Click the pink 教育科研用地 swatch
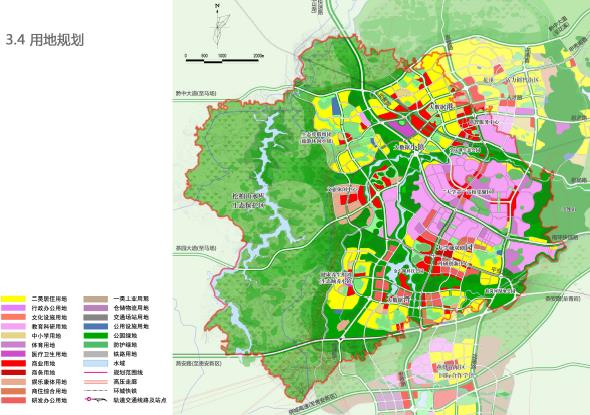The image size is (590, 415). pos(13,326)
